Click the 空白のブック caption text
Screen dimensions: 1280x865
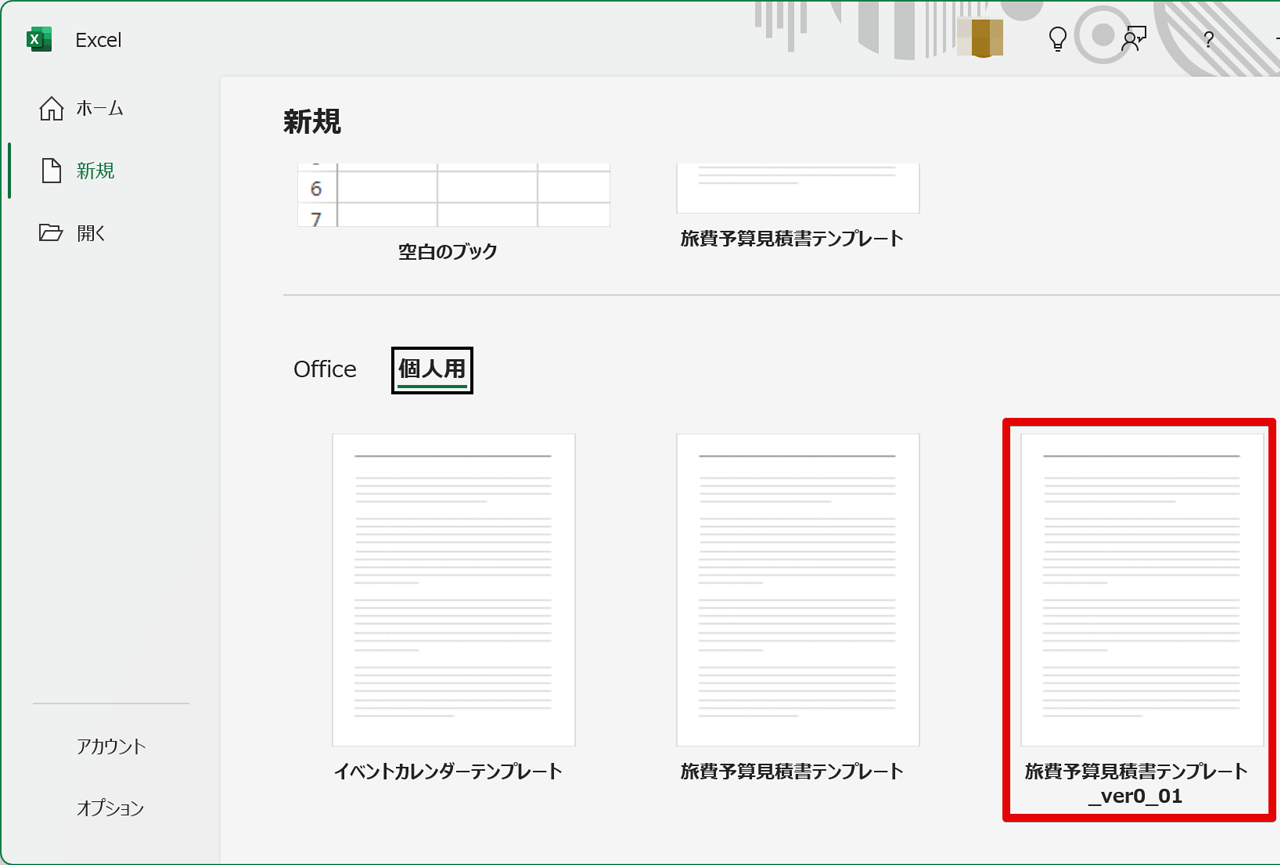coord(447,252)
